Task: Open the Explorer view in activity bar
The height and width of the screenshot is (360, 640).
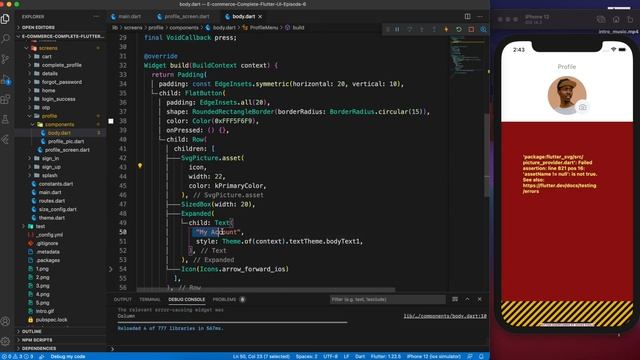Action: [5, 19]
